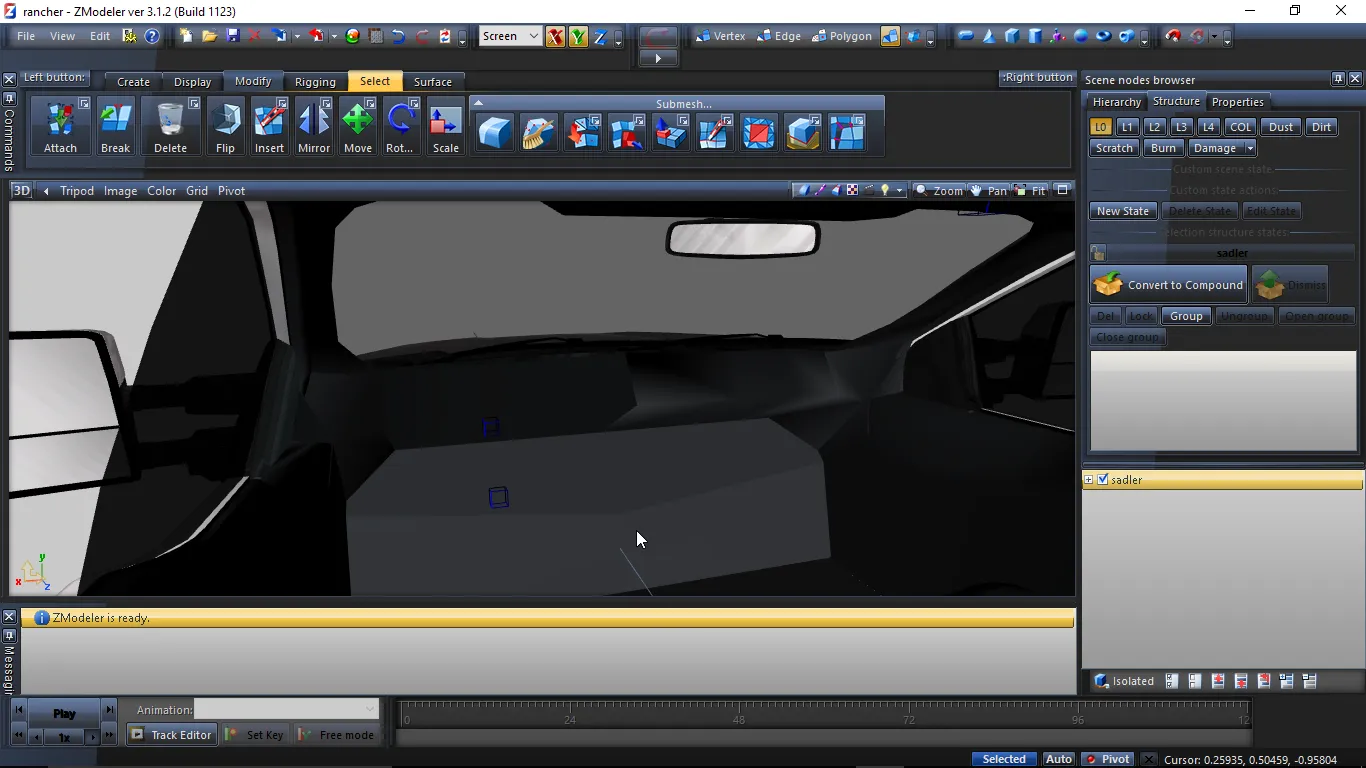Viewport: 1366px width, 768px height.
Task: Click the Save floppy disk icon
Action: 232,36
